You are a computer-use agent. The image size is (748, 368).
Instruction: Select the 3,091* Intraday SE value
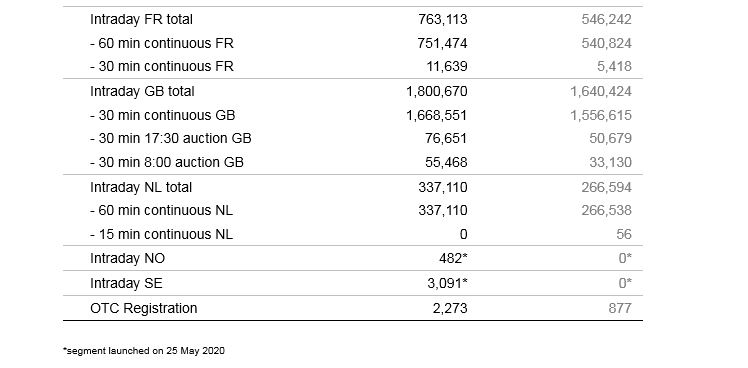[x=447, y=284]
